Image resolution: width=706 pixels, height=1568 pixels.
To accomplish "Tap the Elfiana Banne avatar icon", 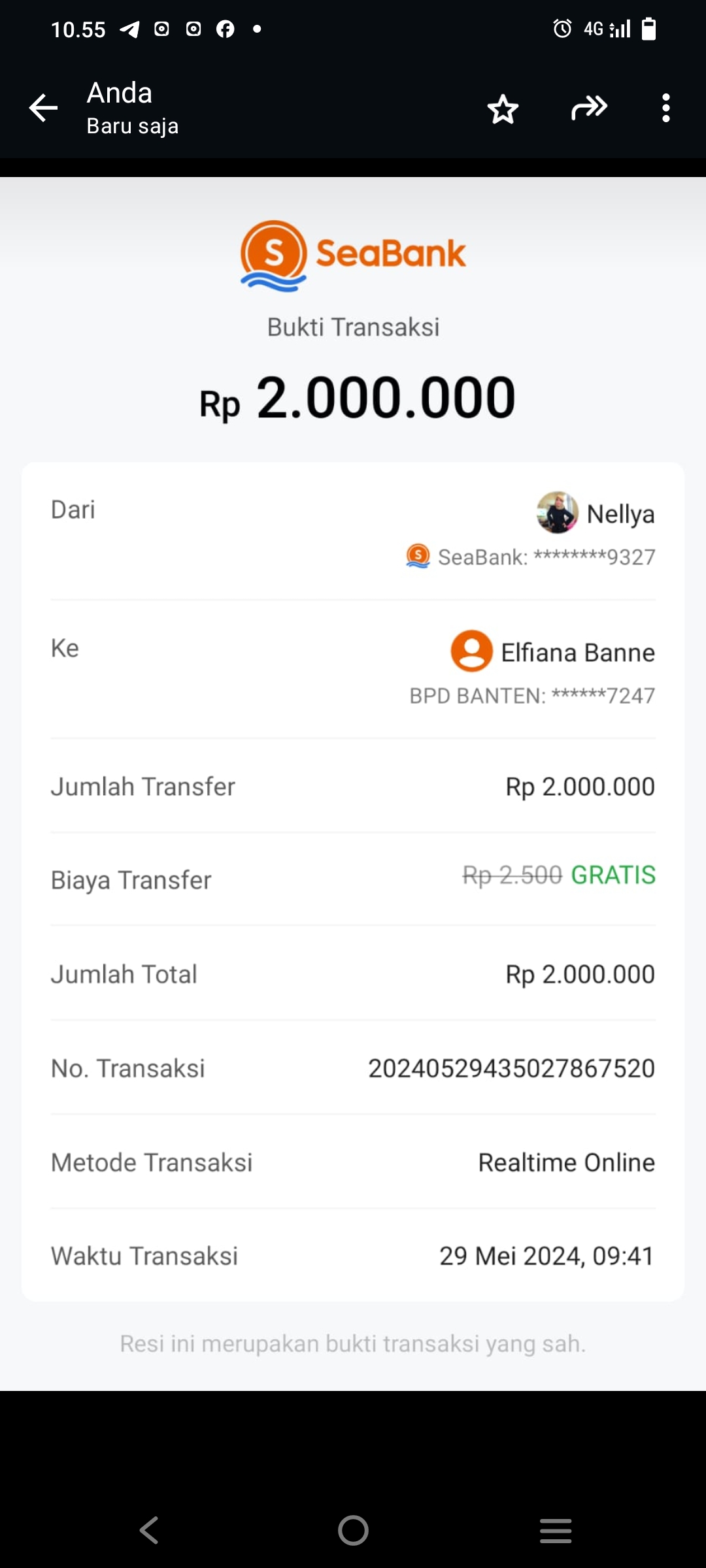I will (471, 651).
